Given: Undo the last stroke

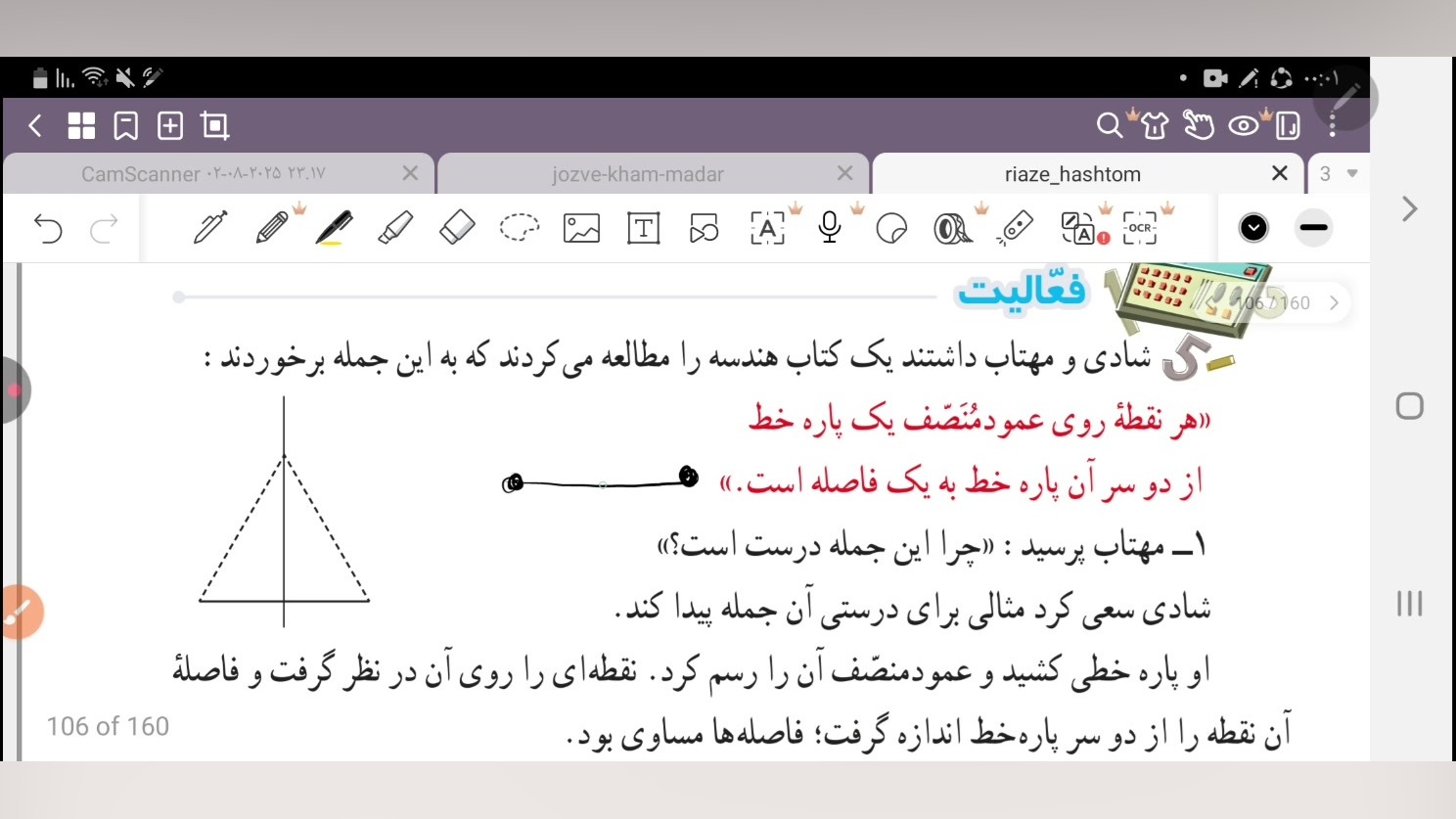Looking at the screenshot, I should pyautogui.click(x=48, y=229).
